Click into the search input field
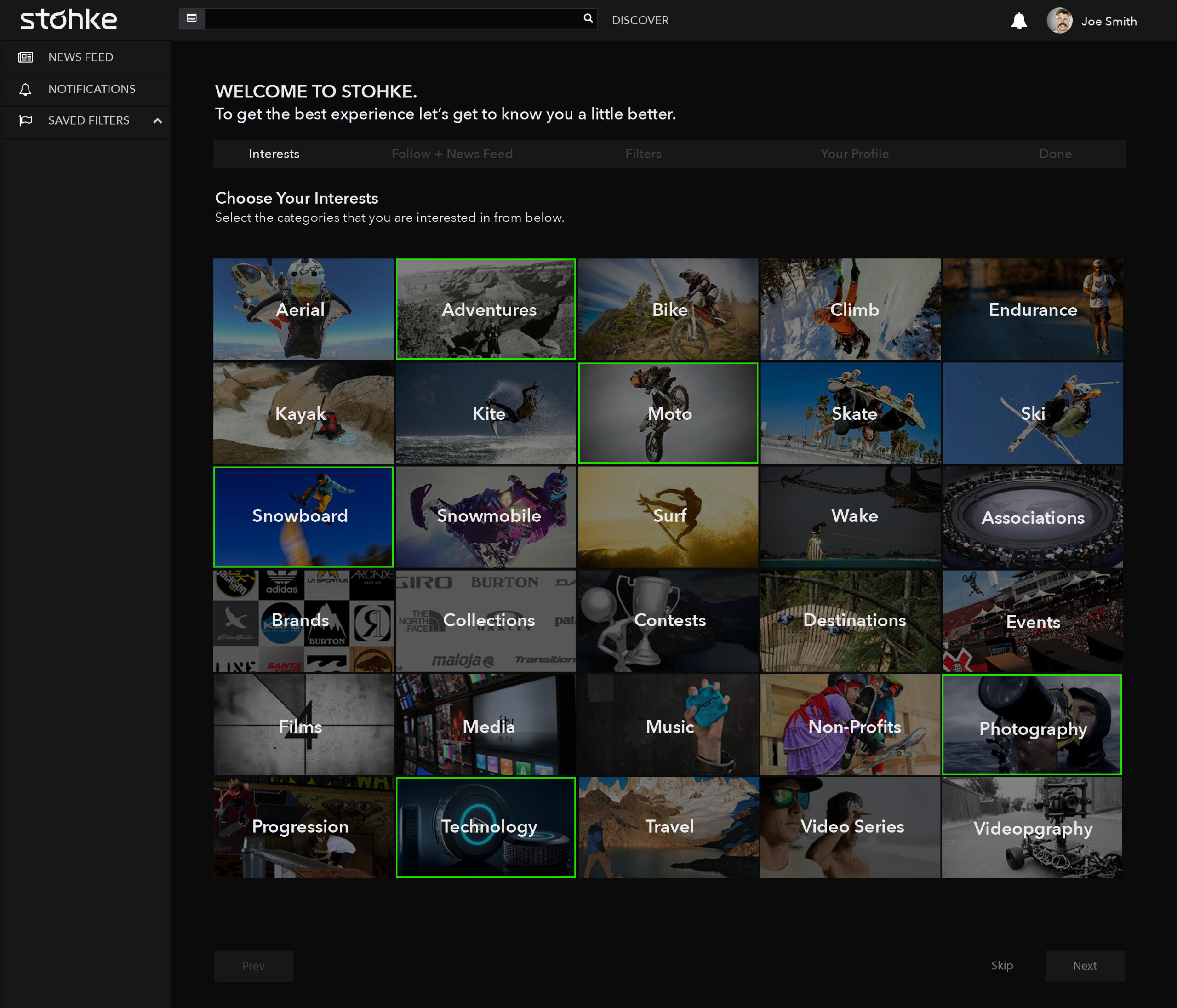Image resolution: width=1177 pixels, height=1008 pixels. (392, 19)
